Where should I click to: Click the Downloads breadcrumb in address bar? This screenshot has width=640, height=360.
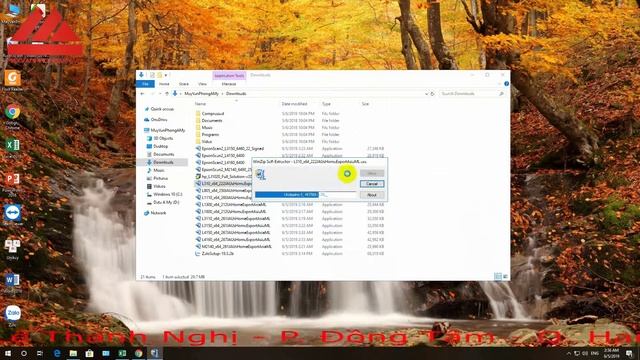pos(236,93)
